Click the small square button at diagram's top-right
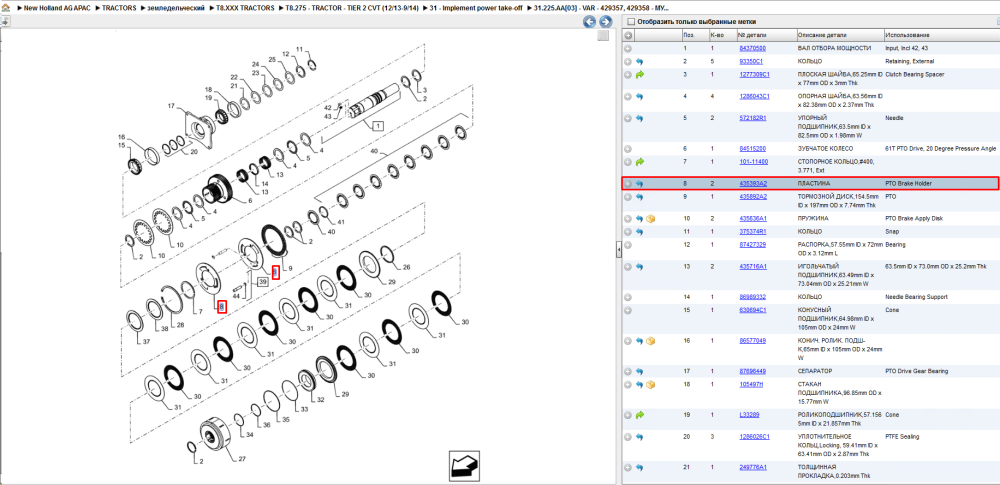Viewport: 1000px width, 485px height. tap(603, 36)
